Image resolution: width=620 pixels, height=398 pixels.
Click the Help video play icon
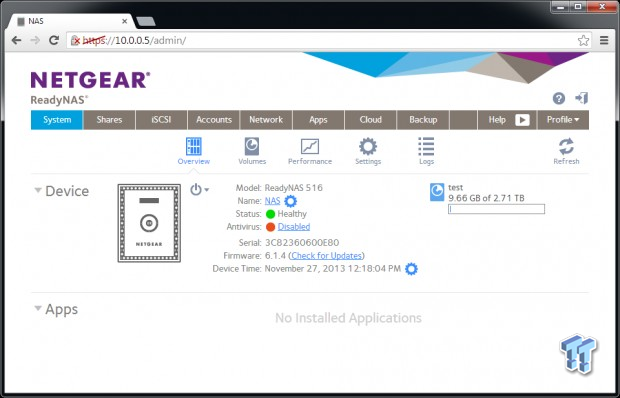(x=522, y=120)
